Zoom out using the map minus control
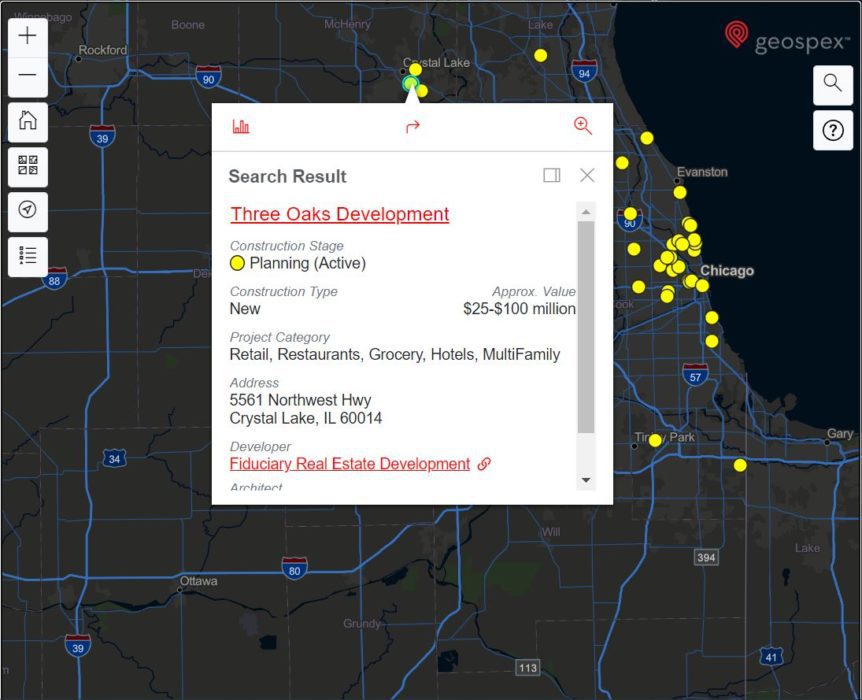The width and height of the screenshot is (862, 700). pyautogui.click(x=27, y=75)
